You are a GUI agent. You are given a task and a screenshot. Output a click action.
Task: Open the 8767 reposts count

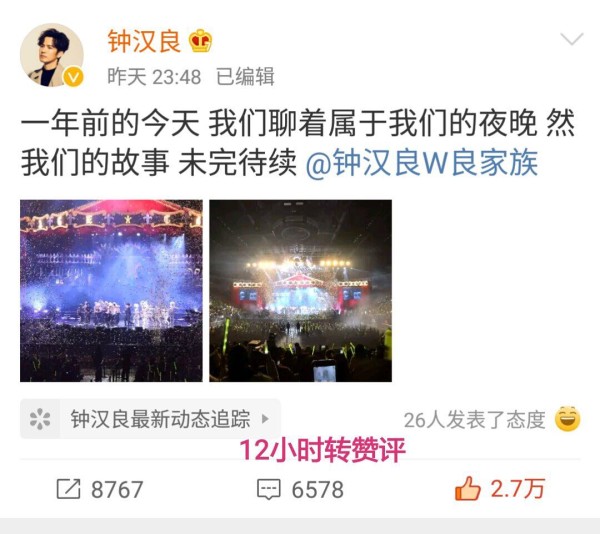click(x=117, y=489)
